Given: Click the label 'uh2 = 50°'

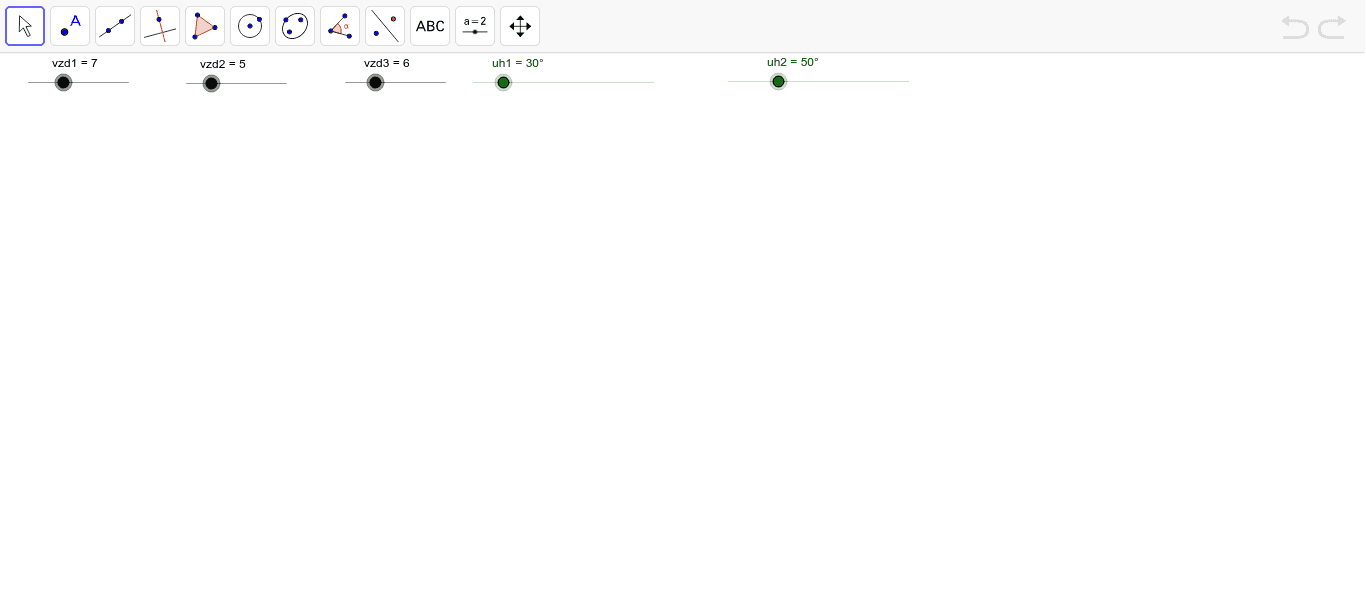Looking at the screenshot, I should [793, 62].
